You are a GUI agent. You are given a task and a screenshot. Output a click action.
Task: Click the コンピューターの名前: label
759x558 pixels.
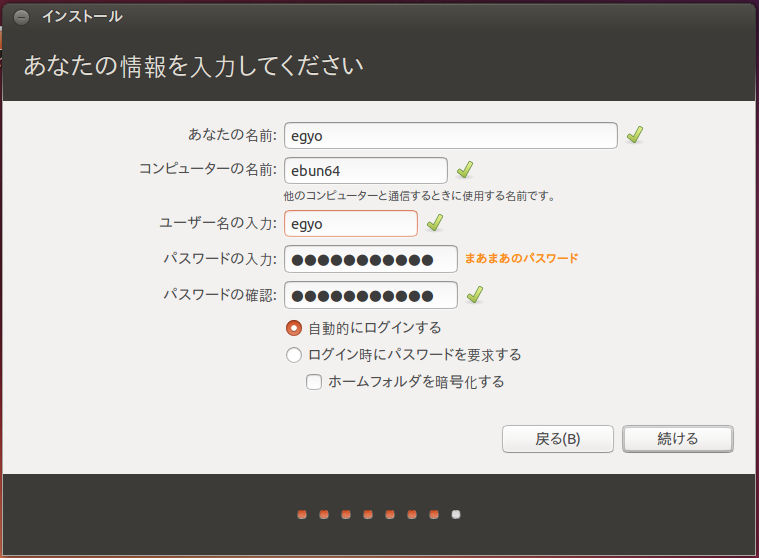pos(208,169)
